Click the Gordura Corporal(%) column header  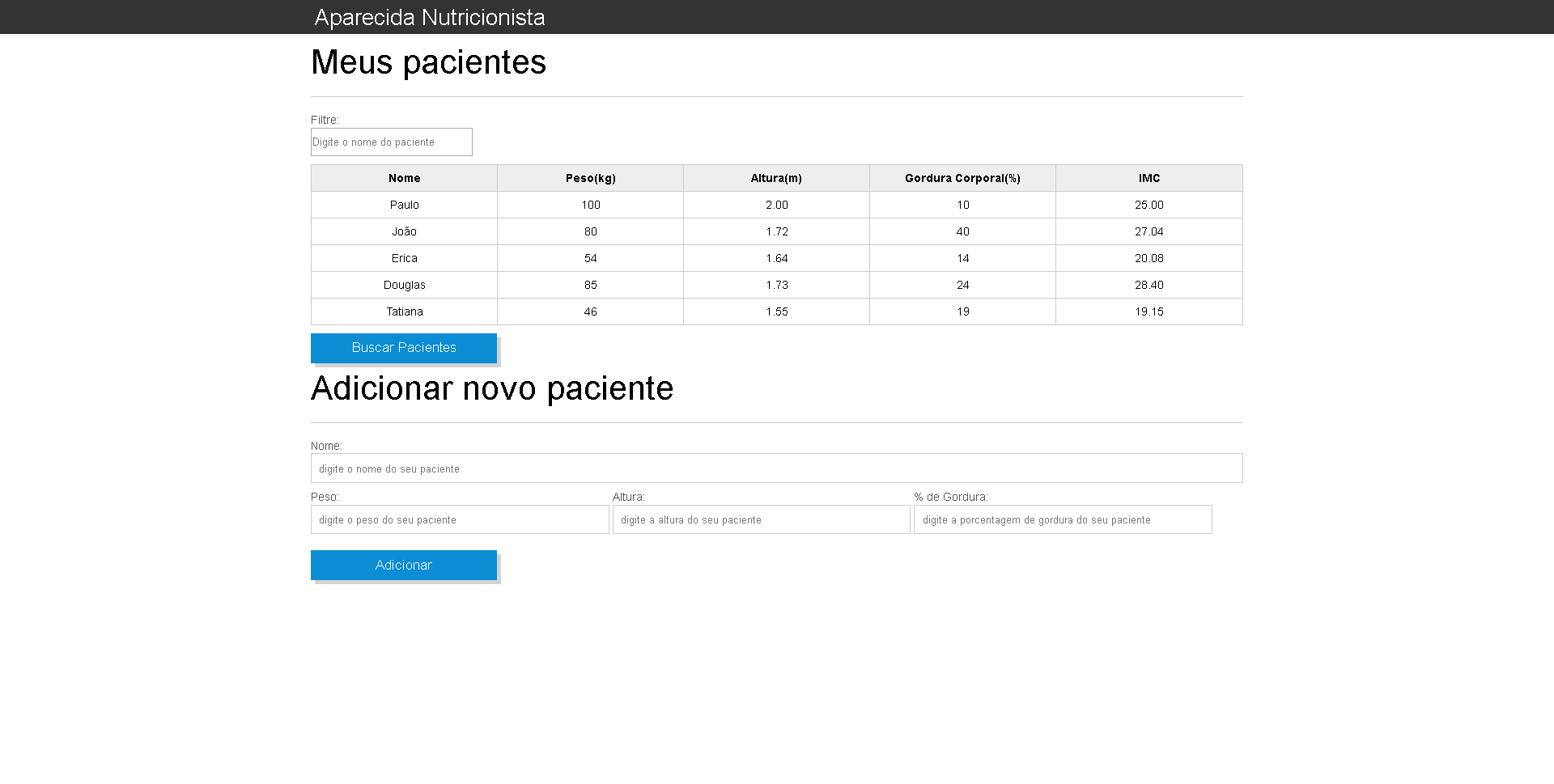click(962, 178)
